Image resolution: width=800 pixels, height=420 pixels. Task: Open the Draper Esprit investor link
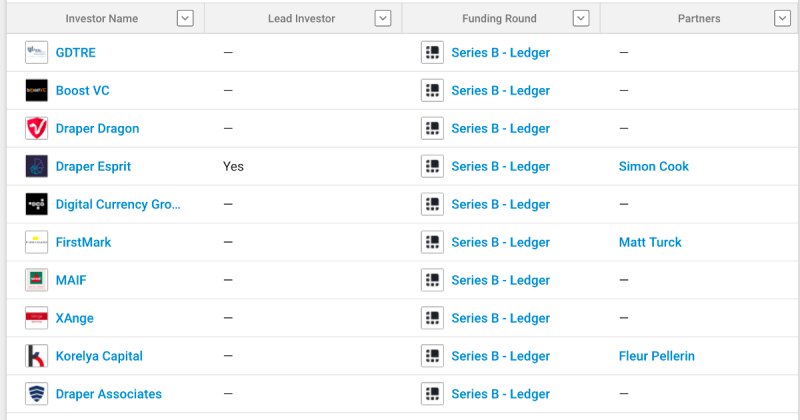click(93, 166)
